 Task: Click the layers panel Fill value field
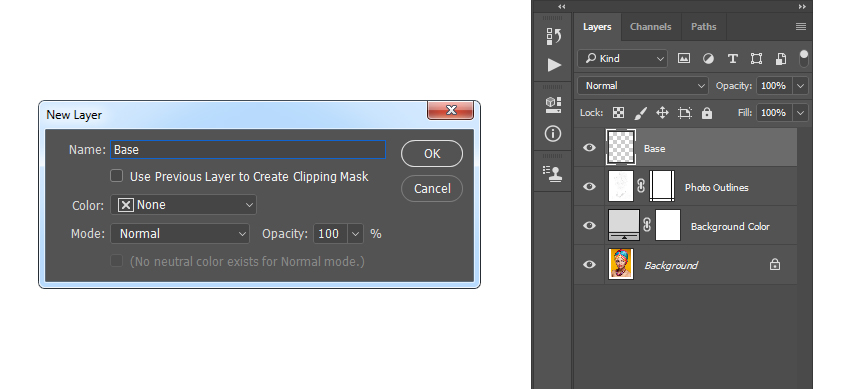tap(775, 113)
